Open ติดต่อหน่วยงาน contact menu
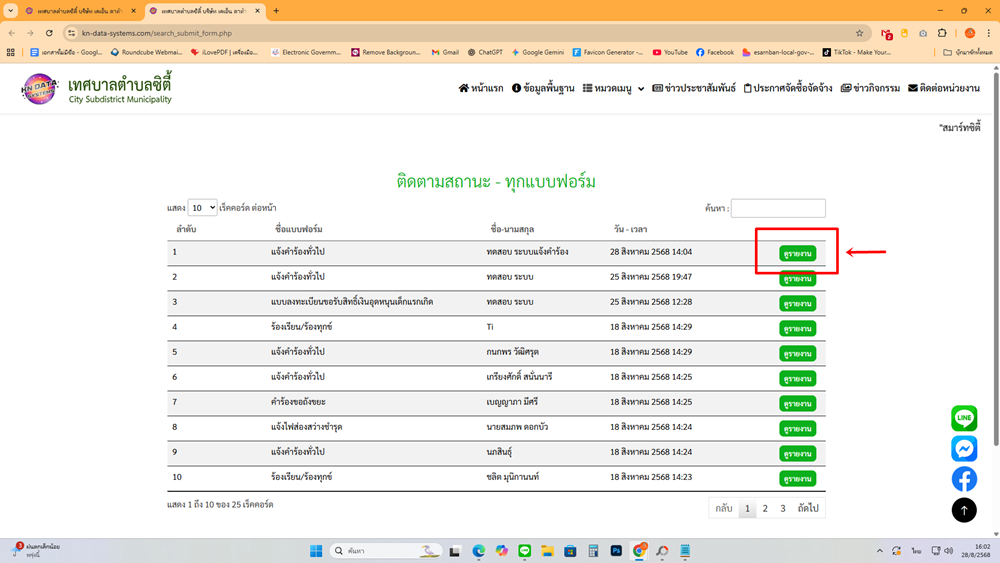Screen dimensions: 1000x563 pyautogui.click(x=943, y=88)
